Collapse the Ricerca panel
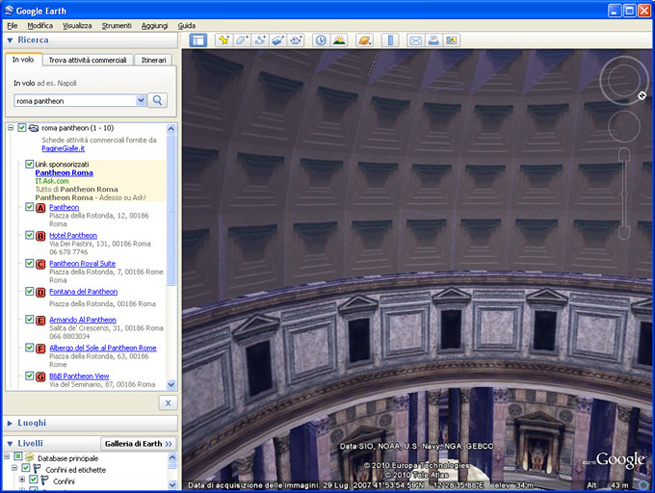 [10, 41]
